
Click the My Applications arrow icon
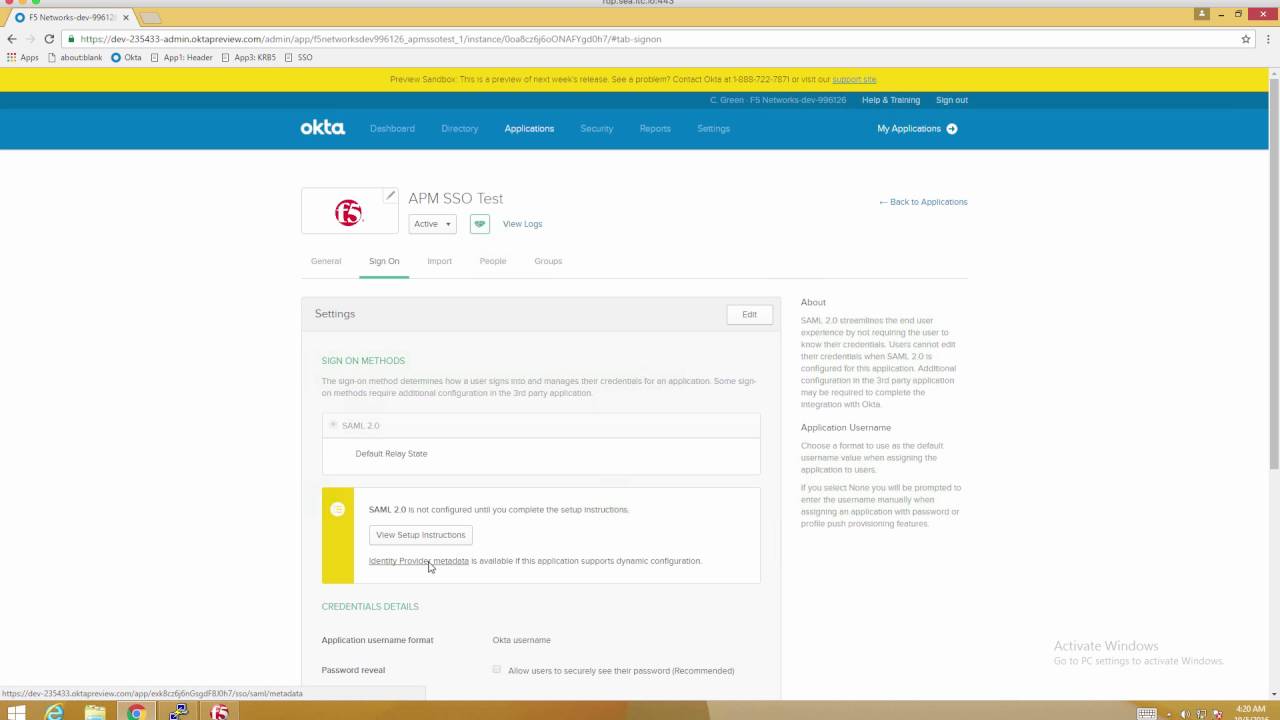pyautogui.click(x=952, y=128)
